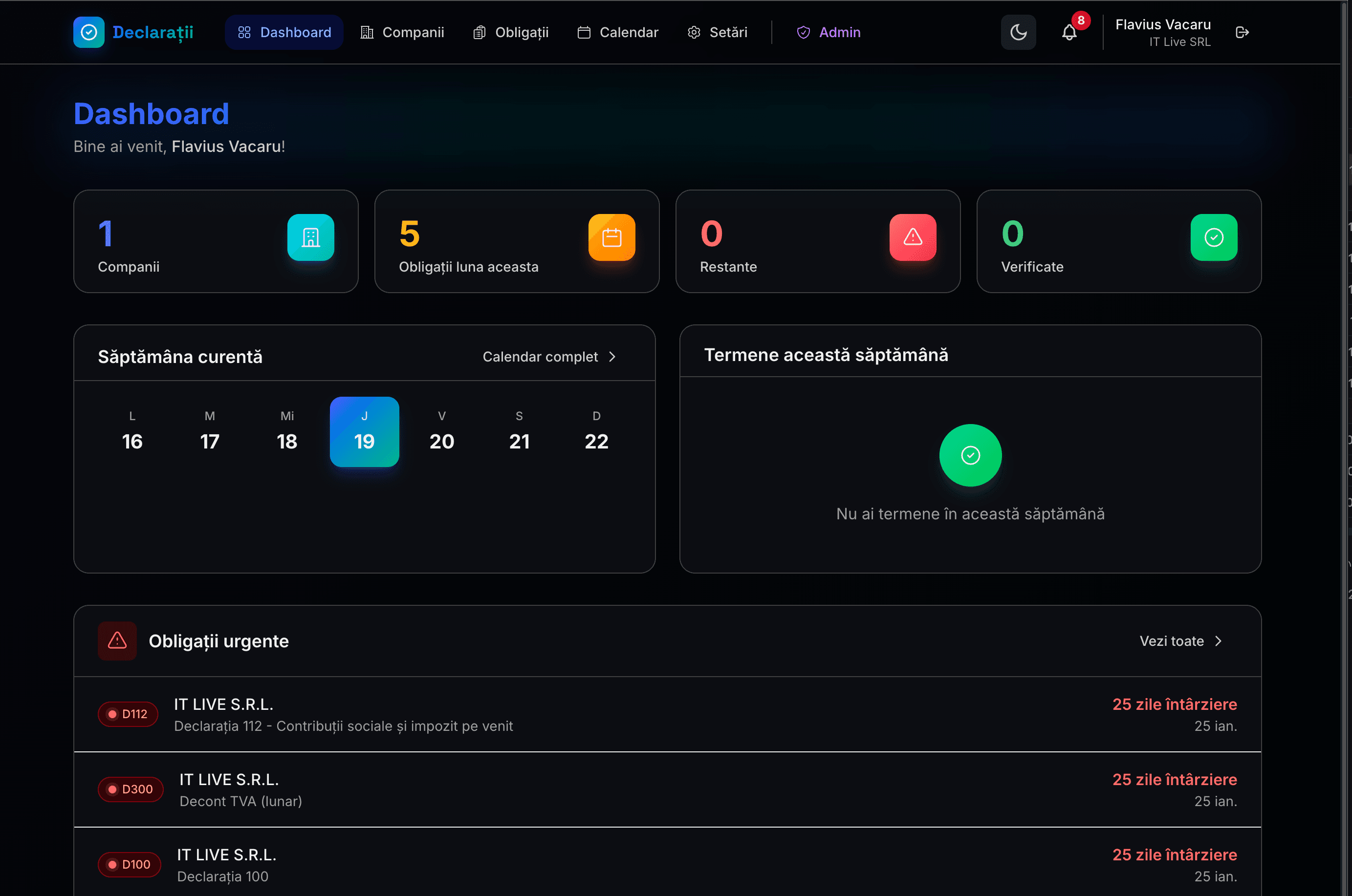Click the large green checkmark circle
Image resolution: width=1352 pixels, height=896 pixels.
(970, 455)
